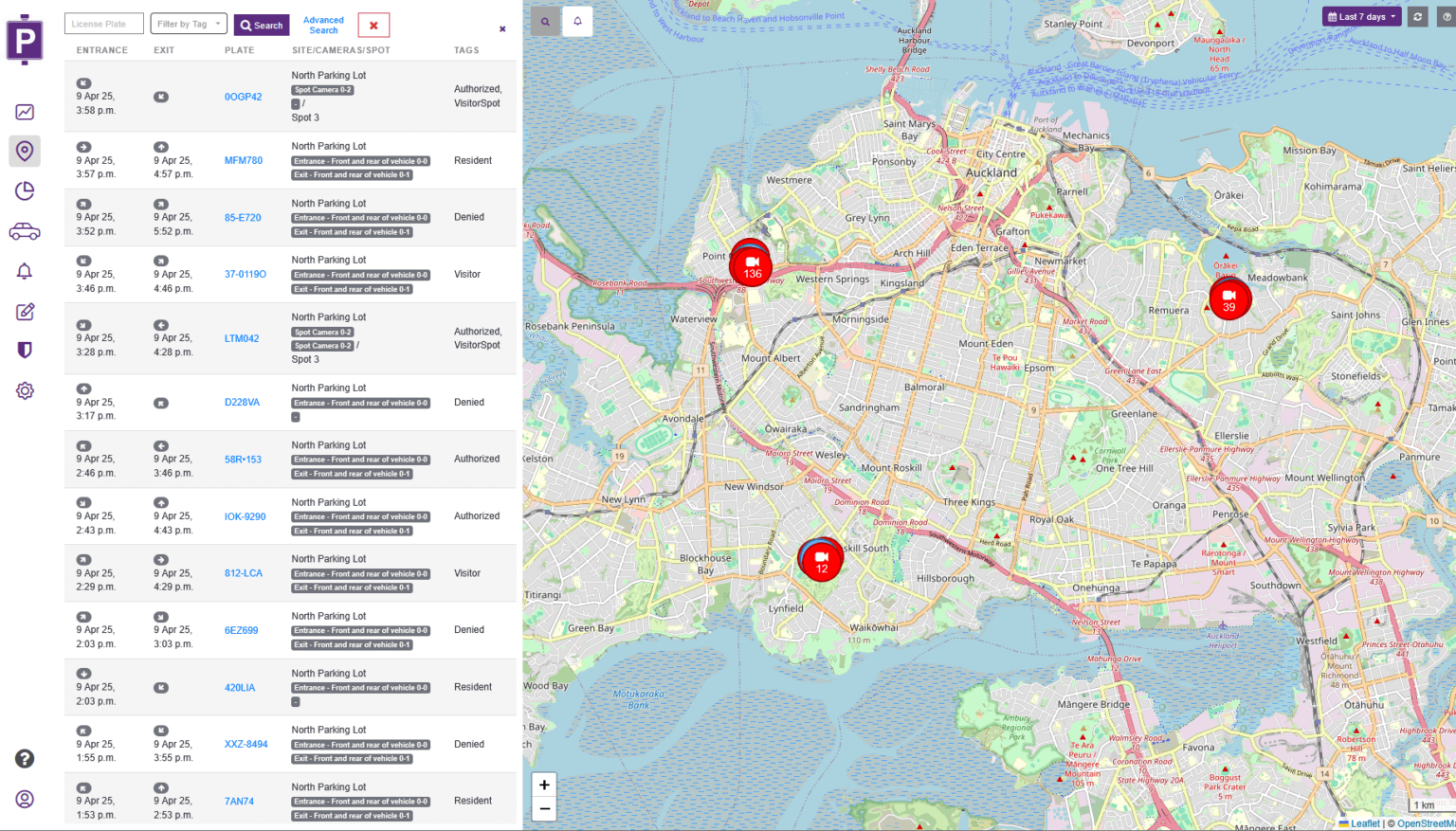Click the ENTRANCE column header
Image resolution: width=1456 pixels, height=831 pixels.
point(102,50)
